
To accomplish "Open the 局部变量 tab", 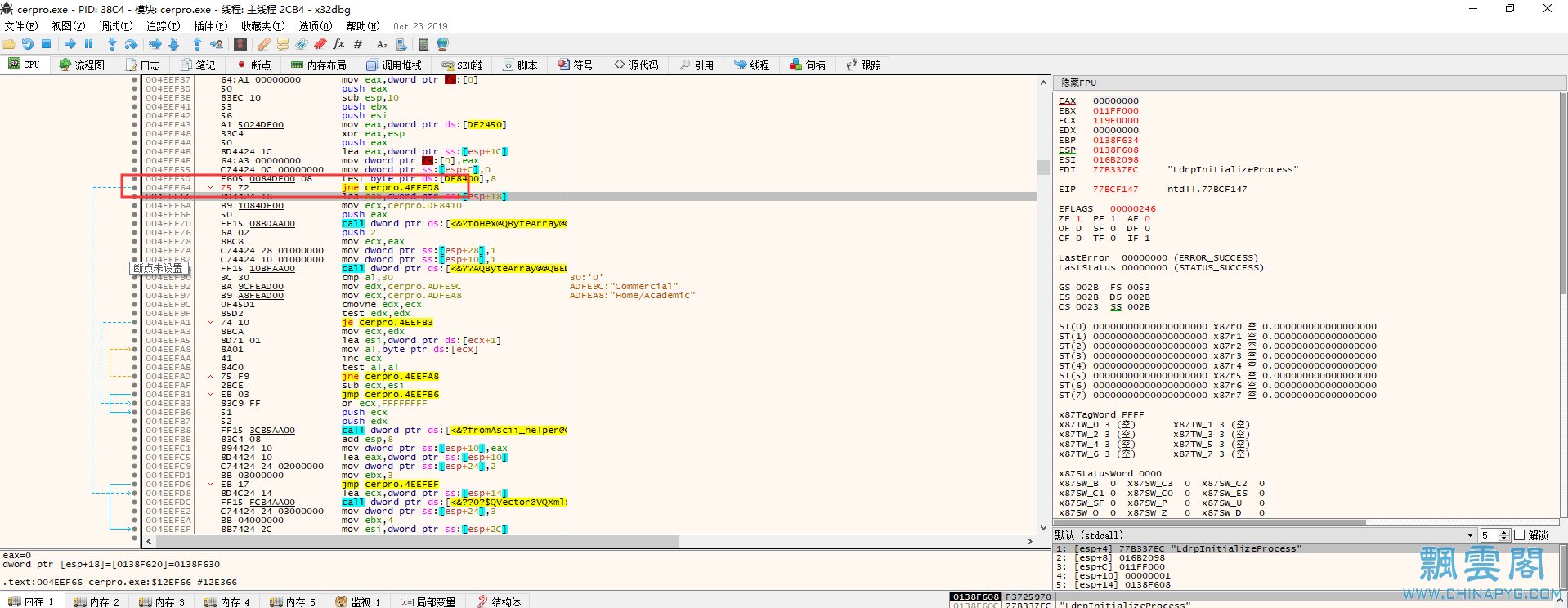I will pyautogui.click(x=428, y=601).
